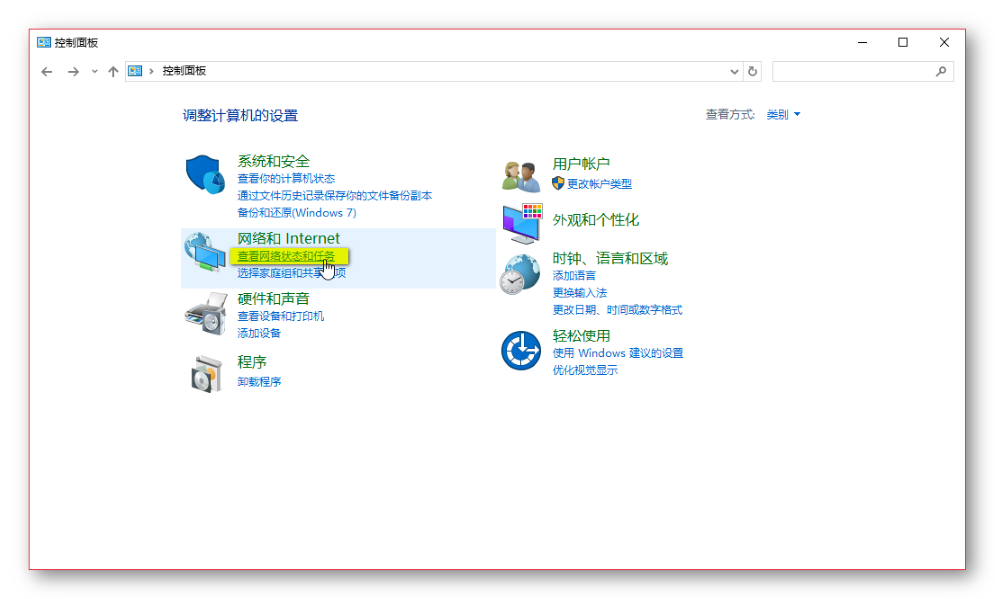Click inside the search input field

pos(860,71)
